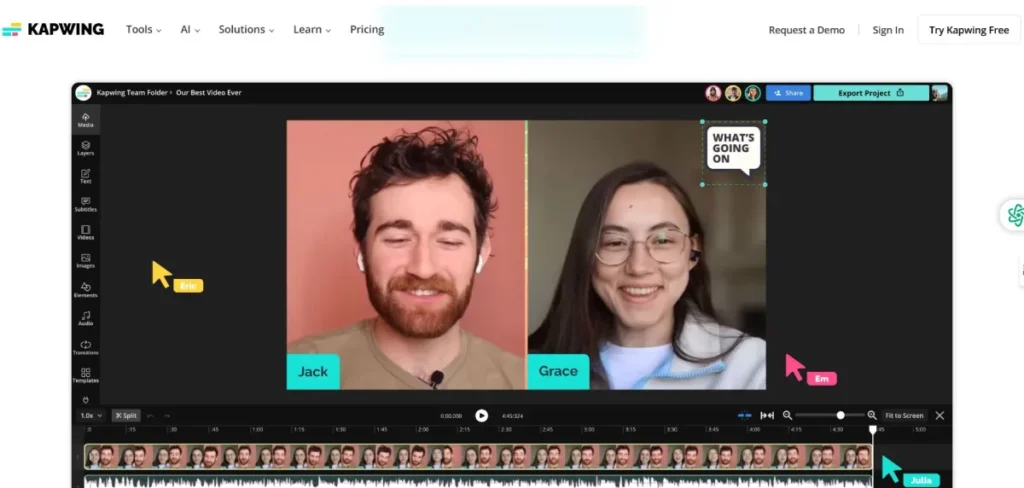Viewport: 1024px width, 488px height.
Task: Open the Layers panel in the sidebar
Action: [x=86, y=148]
